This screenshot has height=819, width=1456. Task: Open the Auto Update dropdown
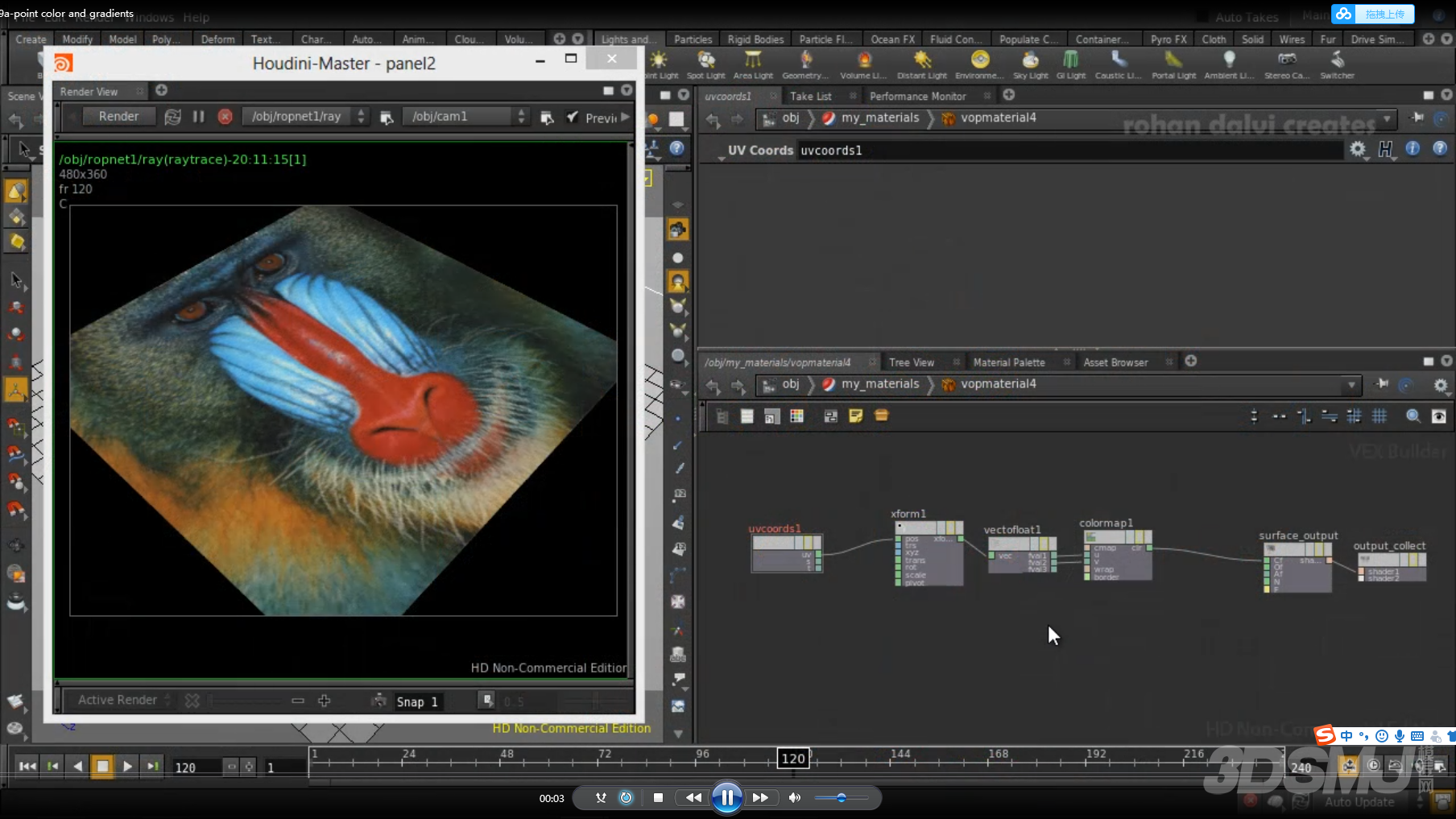(1369, 802)
